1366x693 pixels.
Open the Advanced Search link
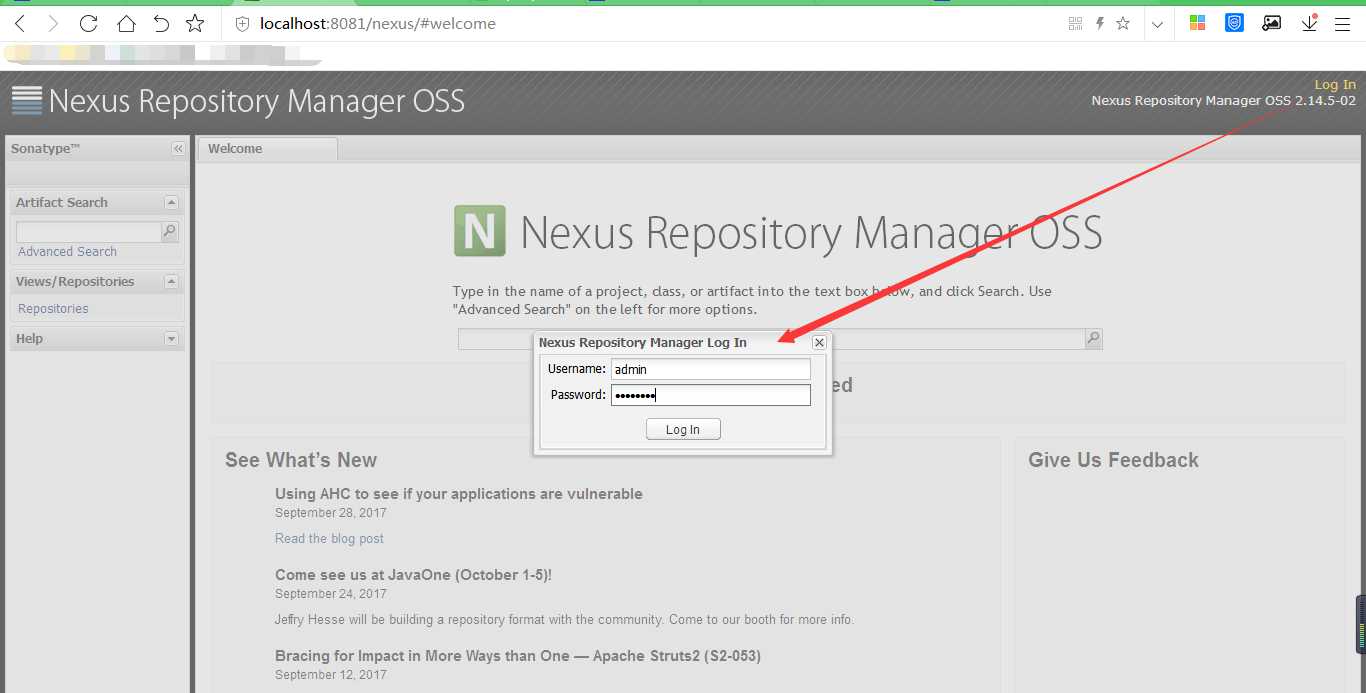tap(67, 252)
